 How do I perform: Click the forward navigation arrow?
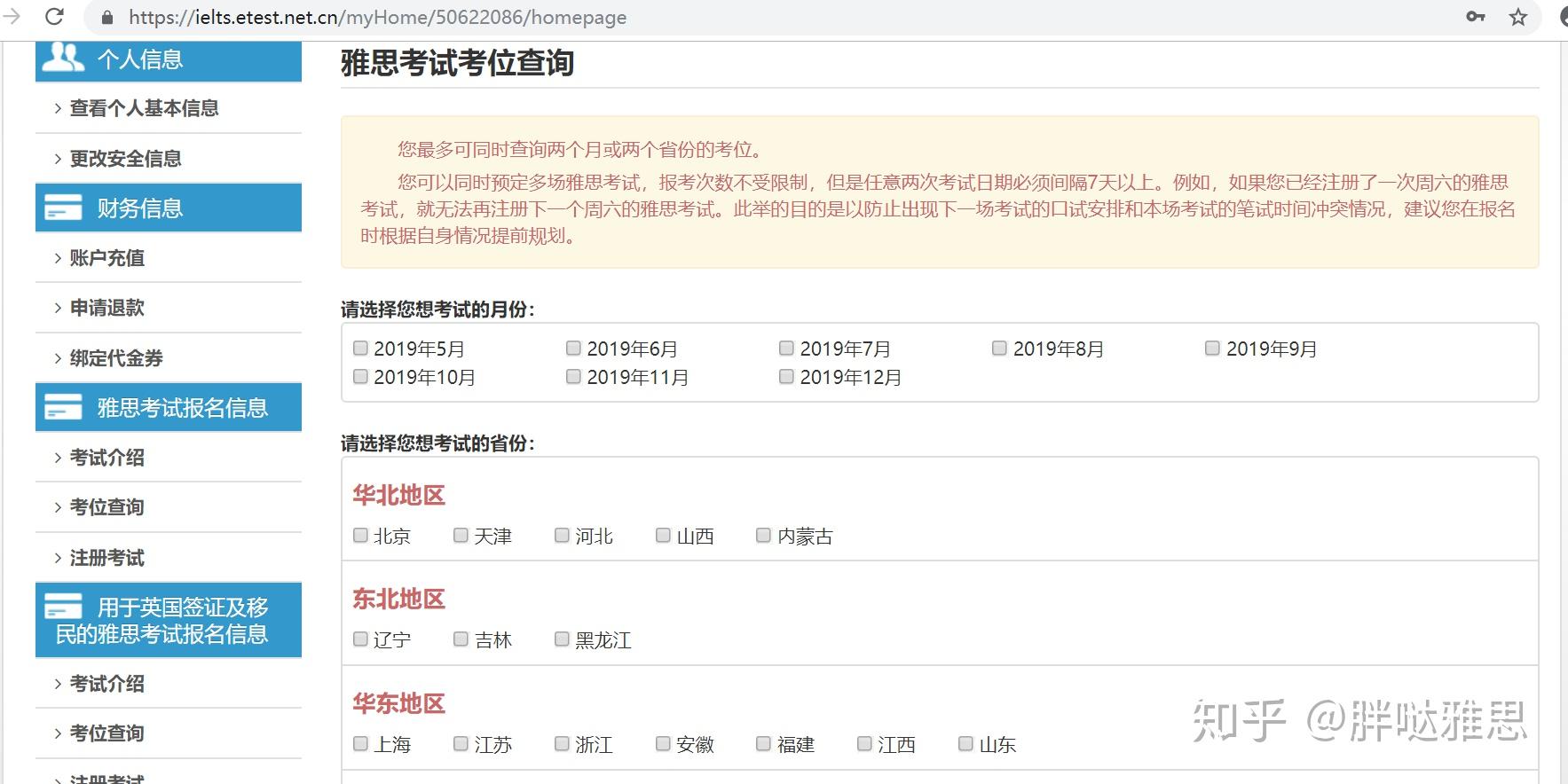pyautogui.click(x=12, y=16)
